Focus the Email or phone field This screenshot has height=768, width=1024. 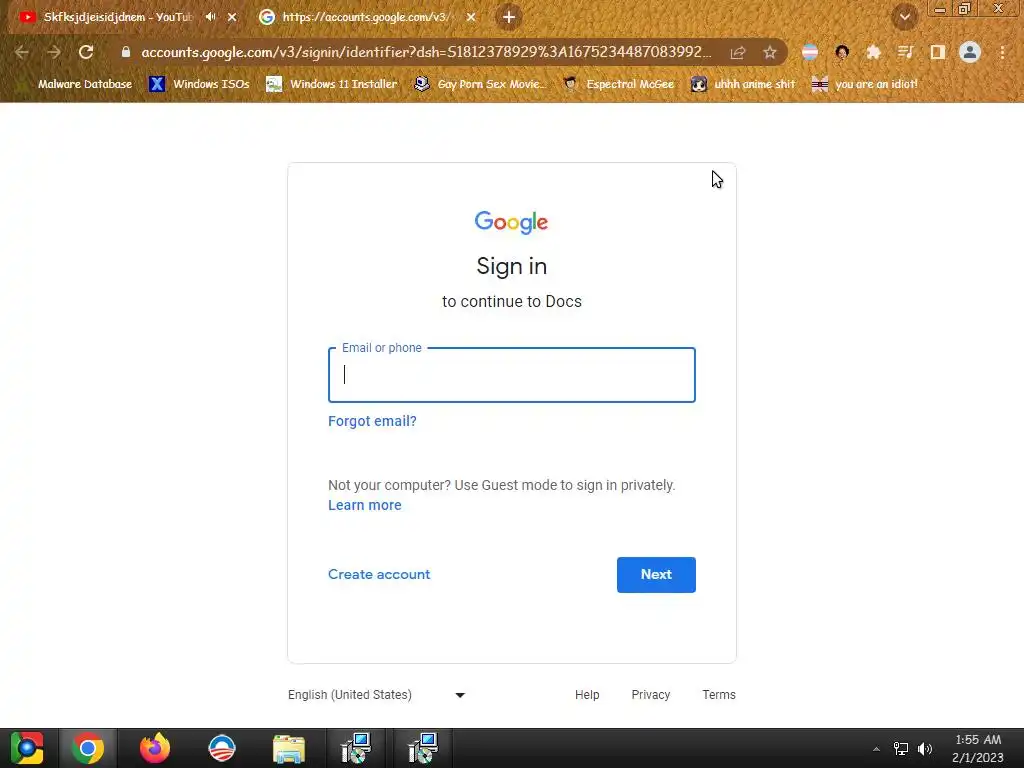click(511, 375)
